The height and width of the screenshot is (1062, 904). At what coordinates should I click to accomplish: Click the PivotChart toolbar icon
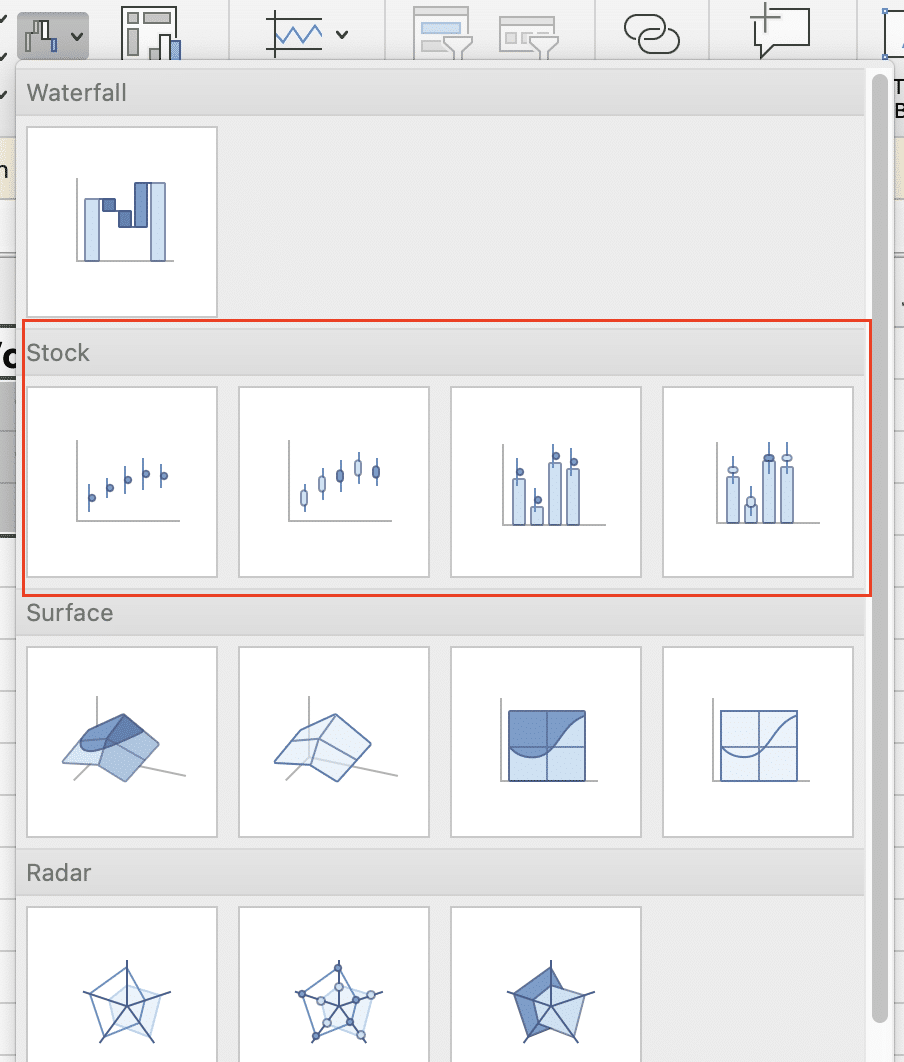point(150,33)
